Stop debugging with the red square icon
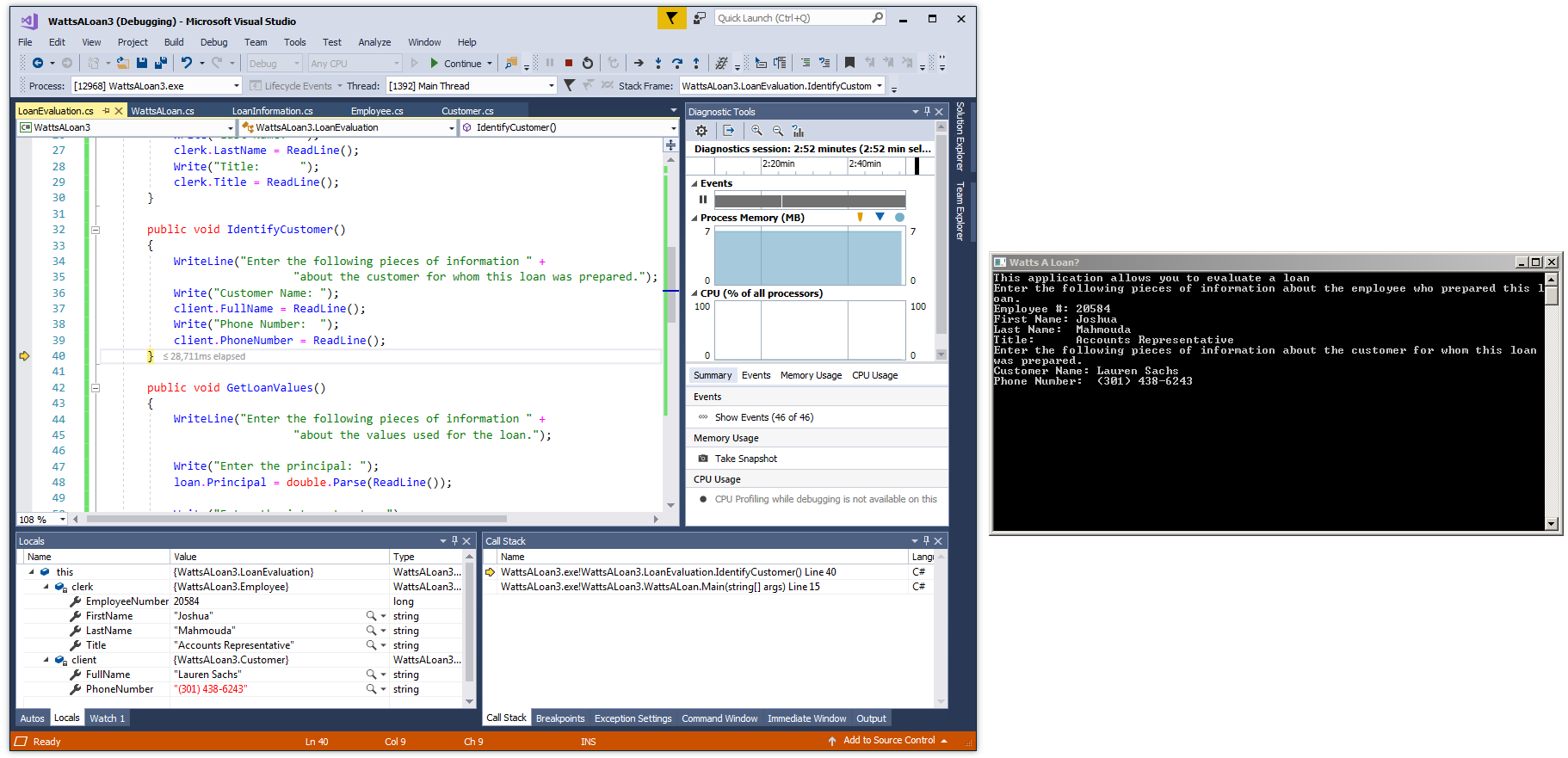The image size is (1568, 758). [x=569, y=63]
